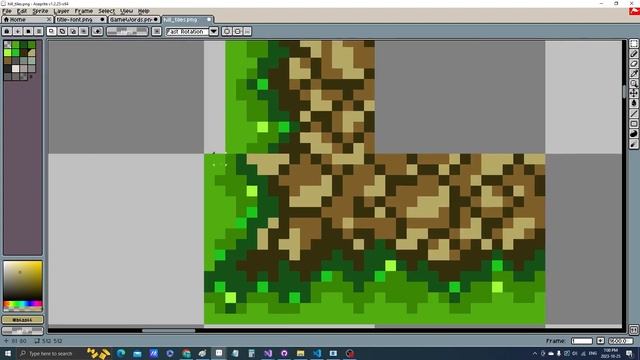Viewport: 640px width, 360px height.
Task: Open the Edit menu
Action: [x=22, y=11]
